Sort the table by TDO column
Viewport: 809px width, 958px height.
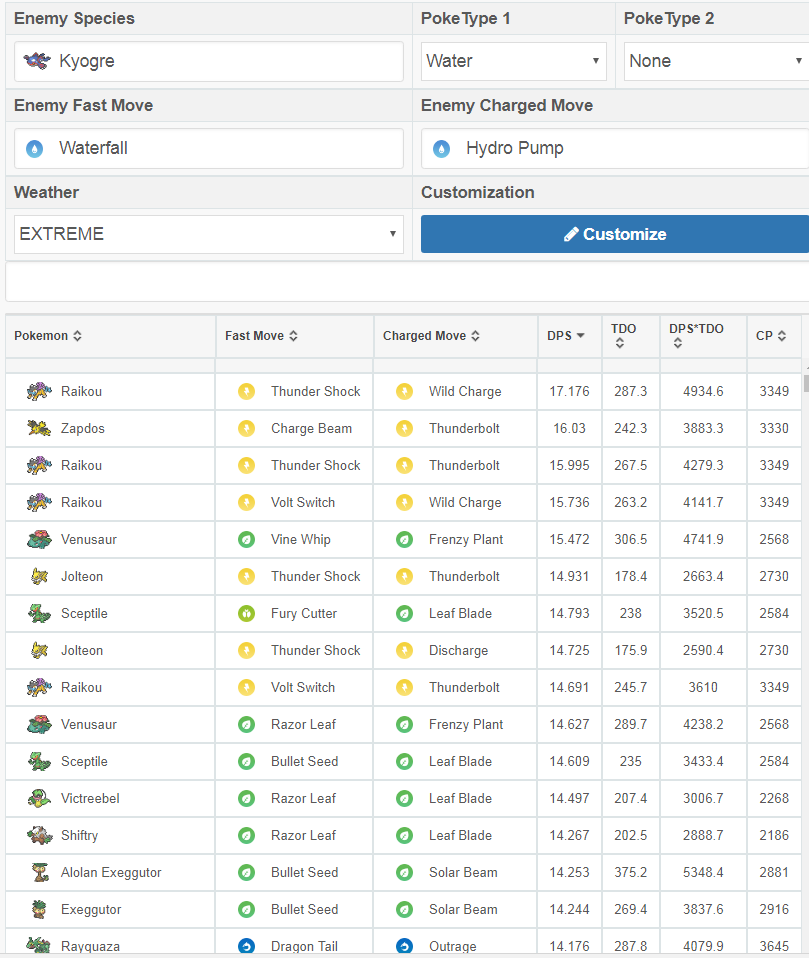(623, 335)
